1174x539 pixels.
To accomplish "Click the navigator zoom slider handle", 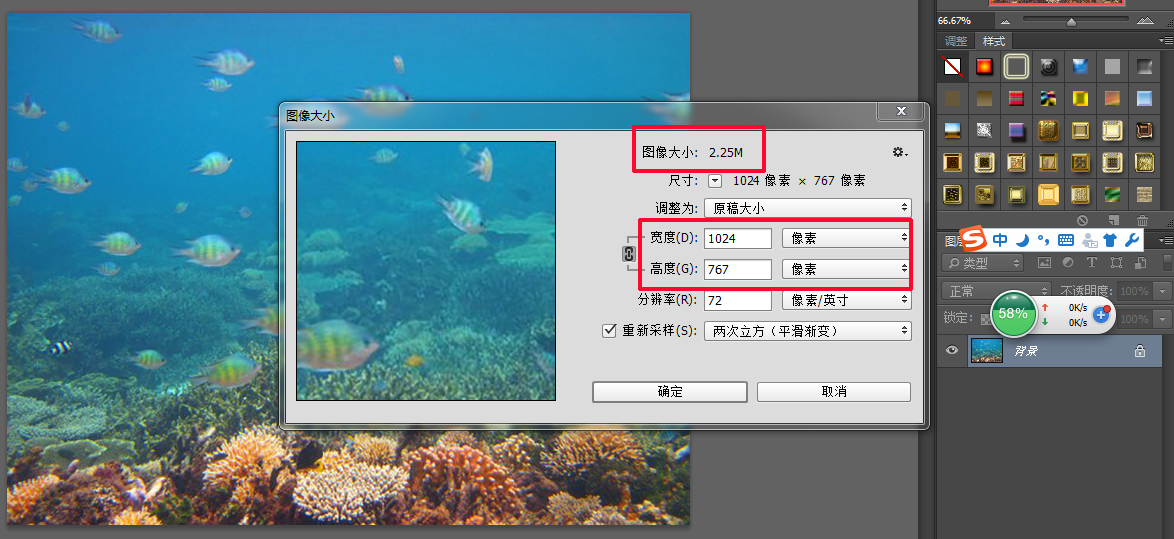I will [x=1071, y=21].
